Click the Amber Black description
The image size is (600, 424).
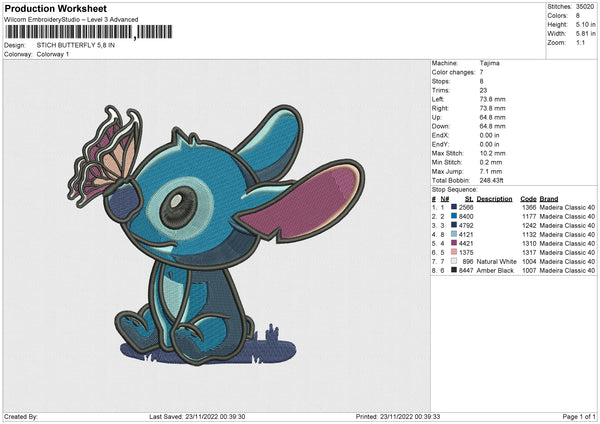tap(495, 271)
